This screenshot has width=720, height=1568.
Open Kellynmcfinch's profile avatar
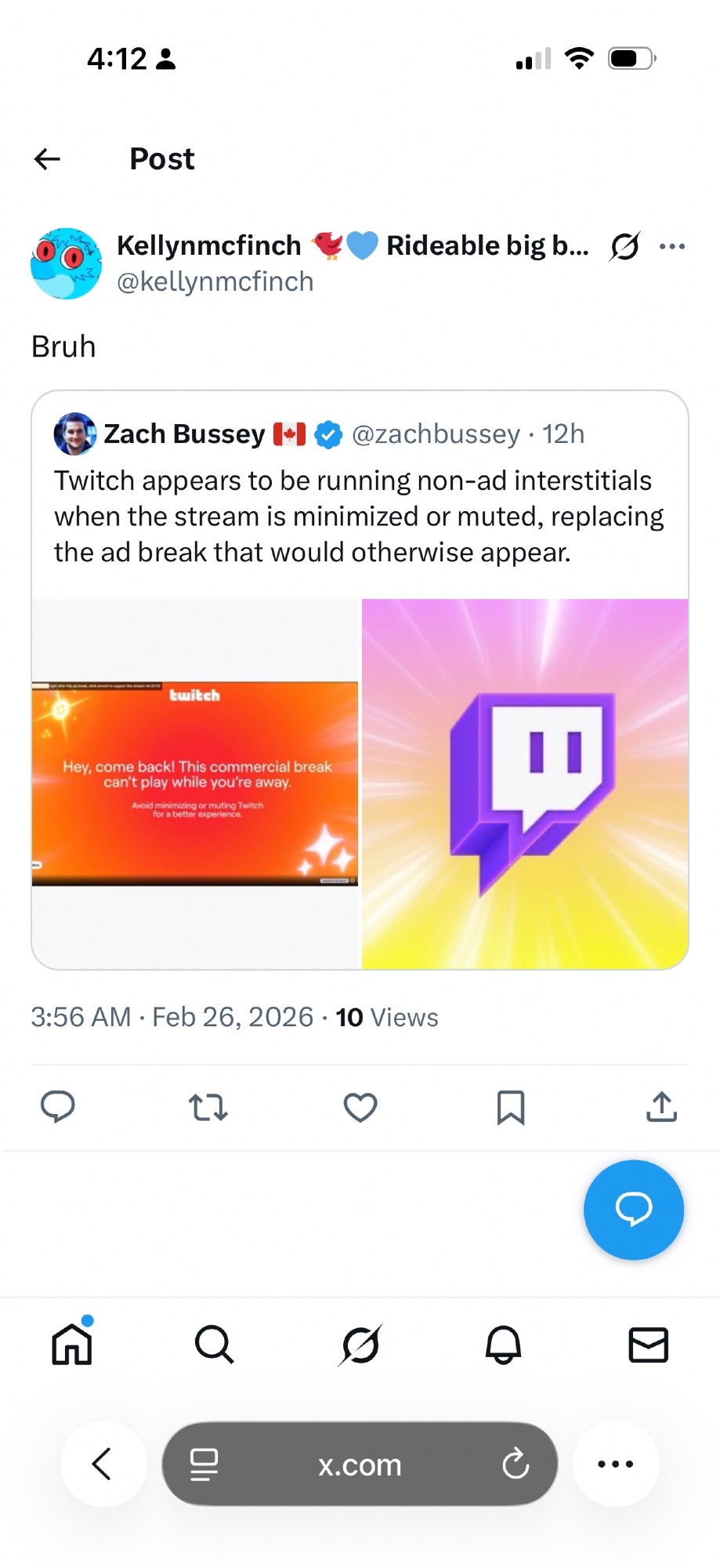(66, 263)
